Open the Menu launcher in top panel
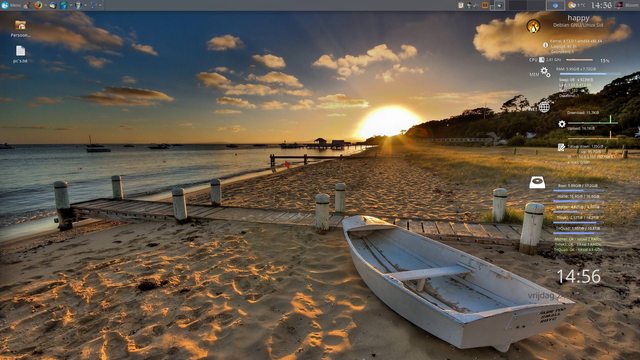Image resolution: width=640 pixels, height=360 pixels. point(11,5)
